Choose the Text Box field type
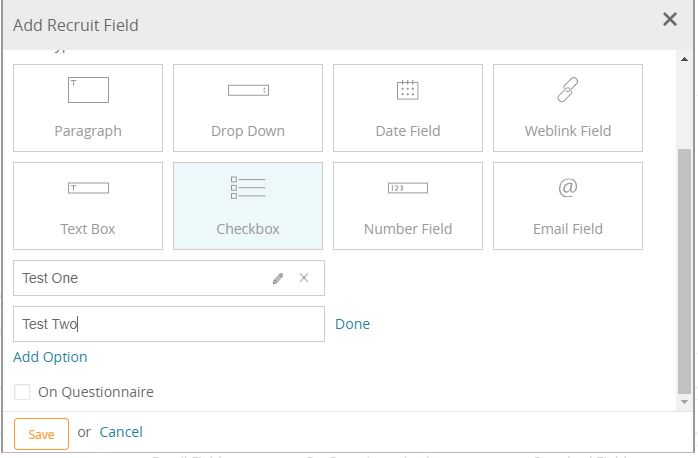 88,206
